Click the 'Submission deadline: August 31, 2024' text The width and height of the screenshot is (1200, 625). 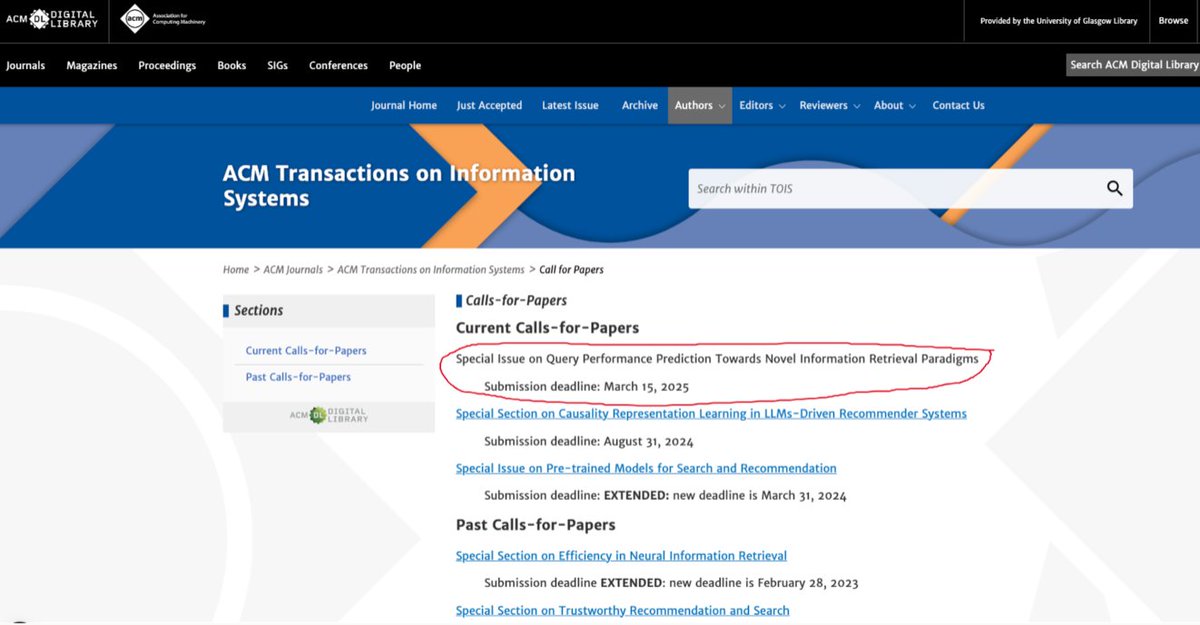(x=588, y=441)
